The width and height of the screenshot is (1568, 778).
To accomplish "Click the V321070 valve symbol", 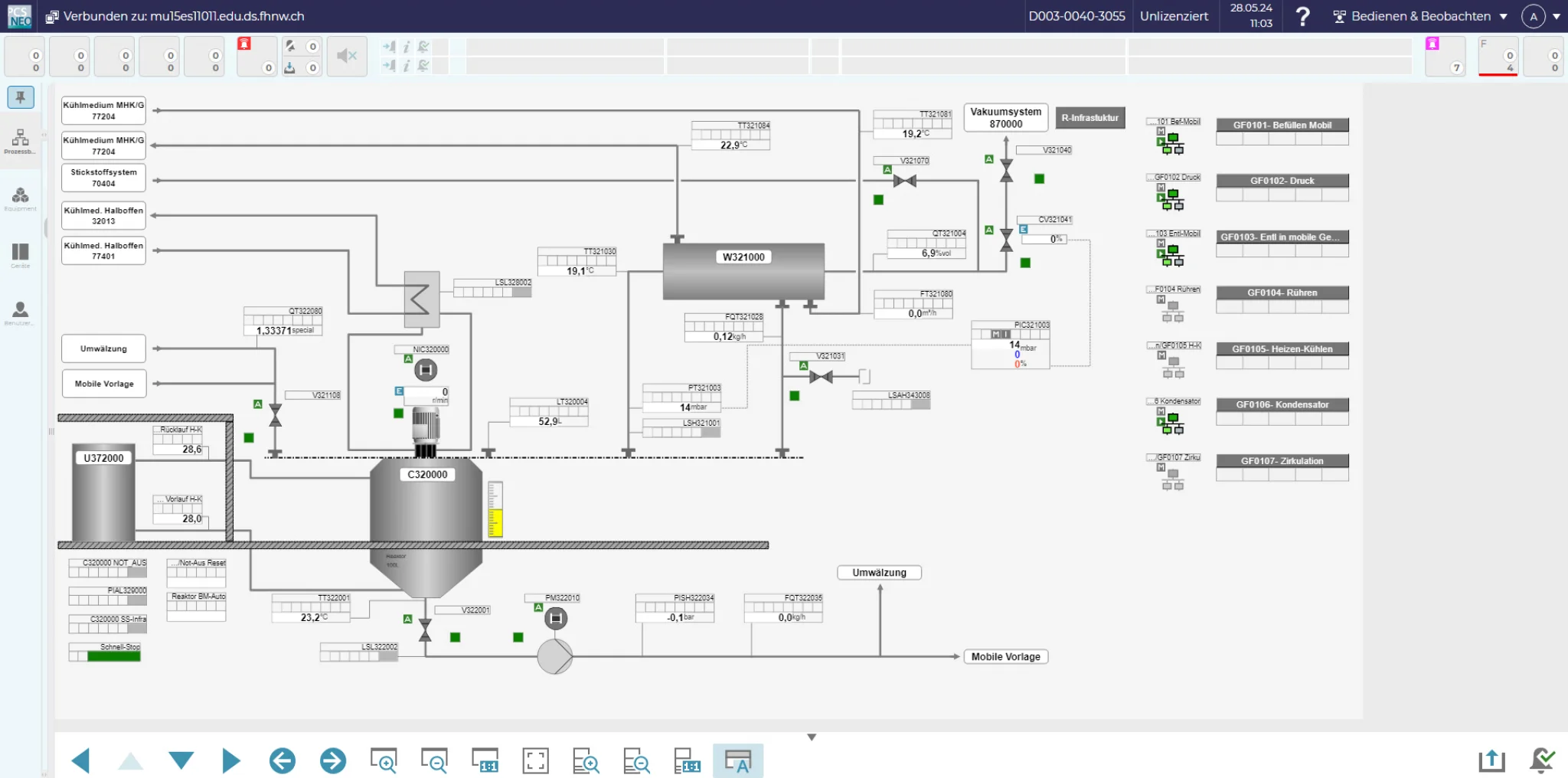I will pyautogui.click(x=905, y=181).
